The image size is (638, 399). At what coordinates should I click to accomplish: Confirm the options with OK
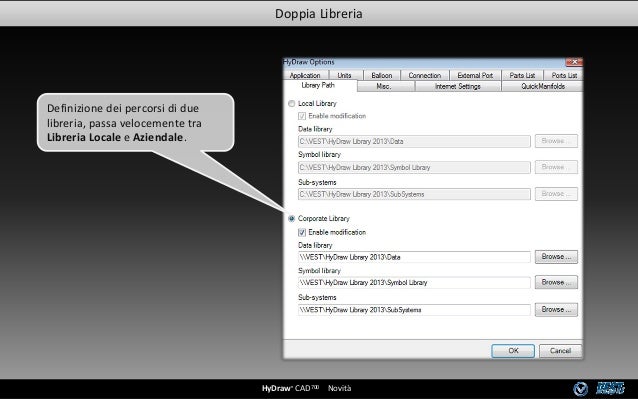coord(513,351)
